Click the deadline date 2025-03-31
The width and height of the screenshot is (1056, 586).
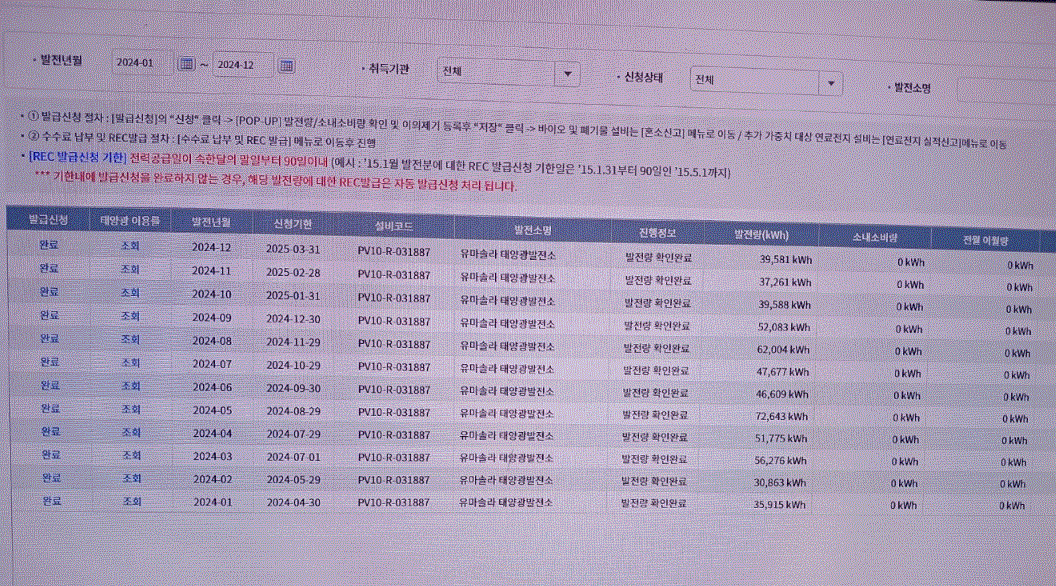[293, 249]
